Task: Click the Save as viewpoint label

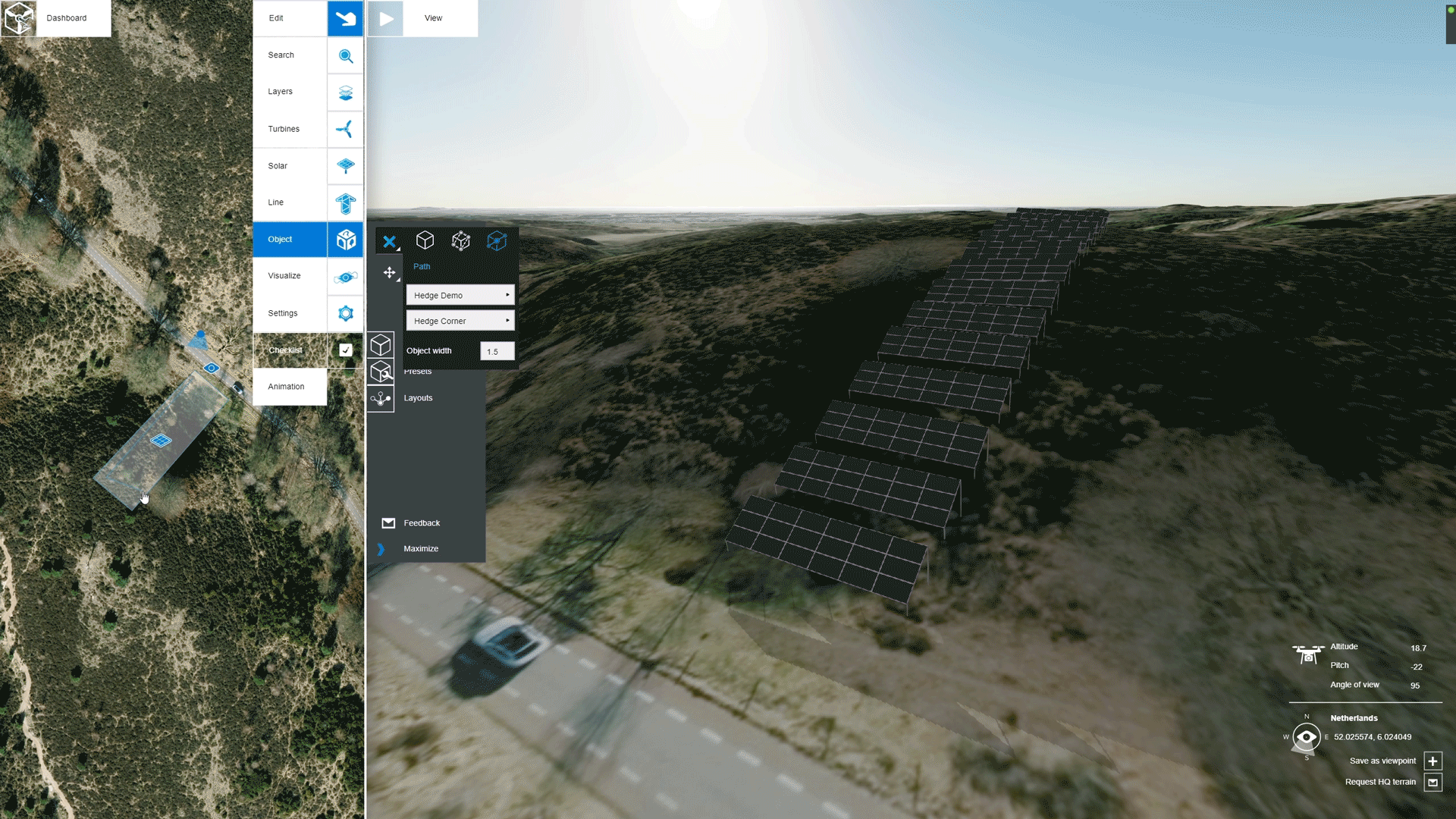Action: 1382,761
